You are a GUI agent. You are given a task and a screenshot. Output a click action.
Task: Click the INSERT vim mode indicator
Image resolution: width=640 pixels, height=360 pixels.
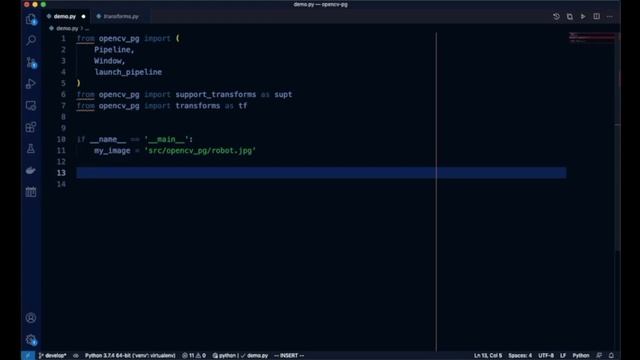coord(289,356)
